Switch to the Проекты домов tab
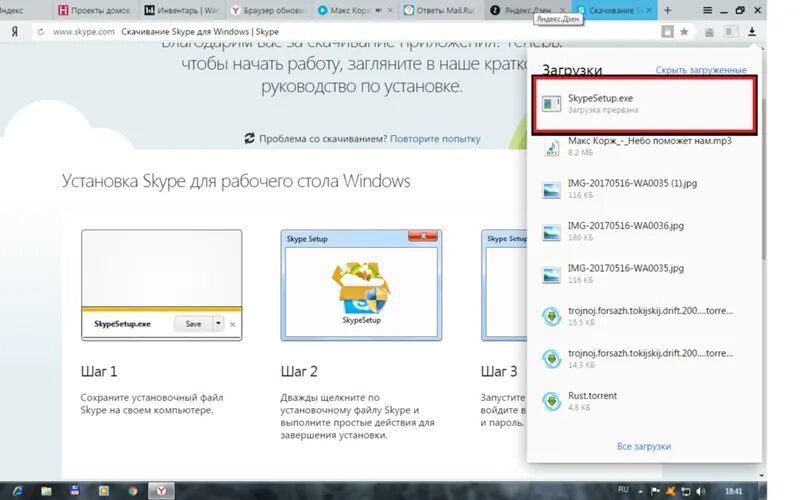This screenshot has width=800, height=500. coord(94,10)
